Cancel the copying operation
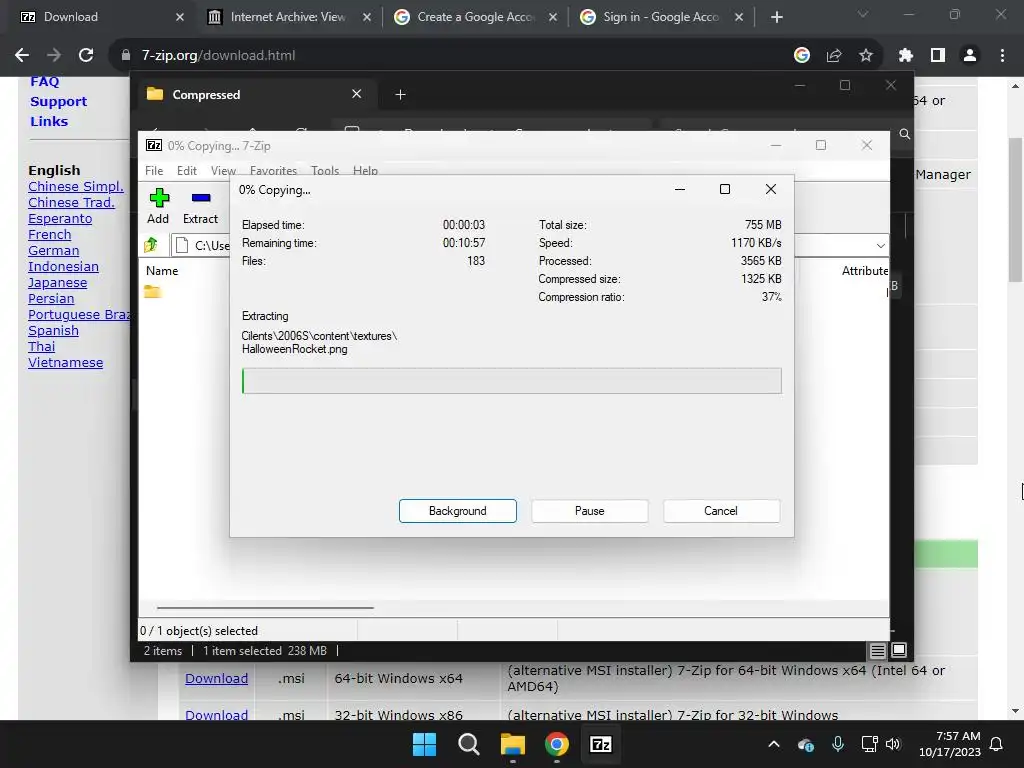The height and width of the screenshot is (768, 1024). click(x=721, y=511)
